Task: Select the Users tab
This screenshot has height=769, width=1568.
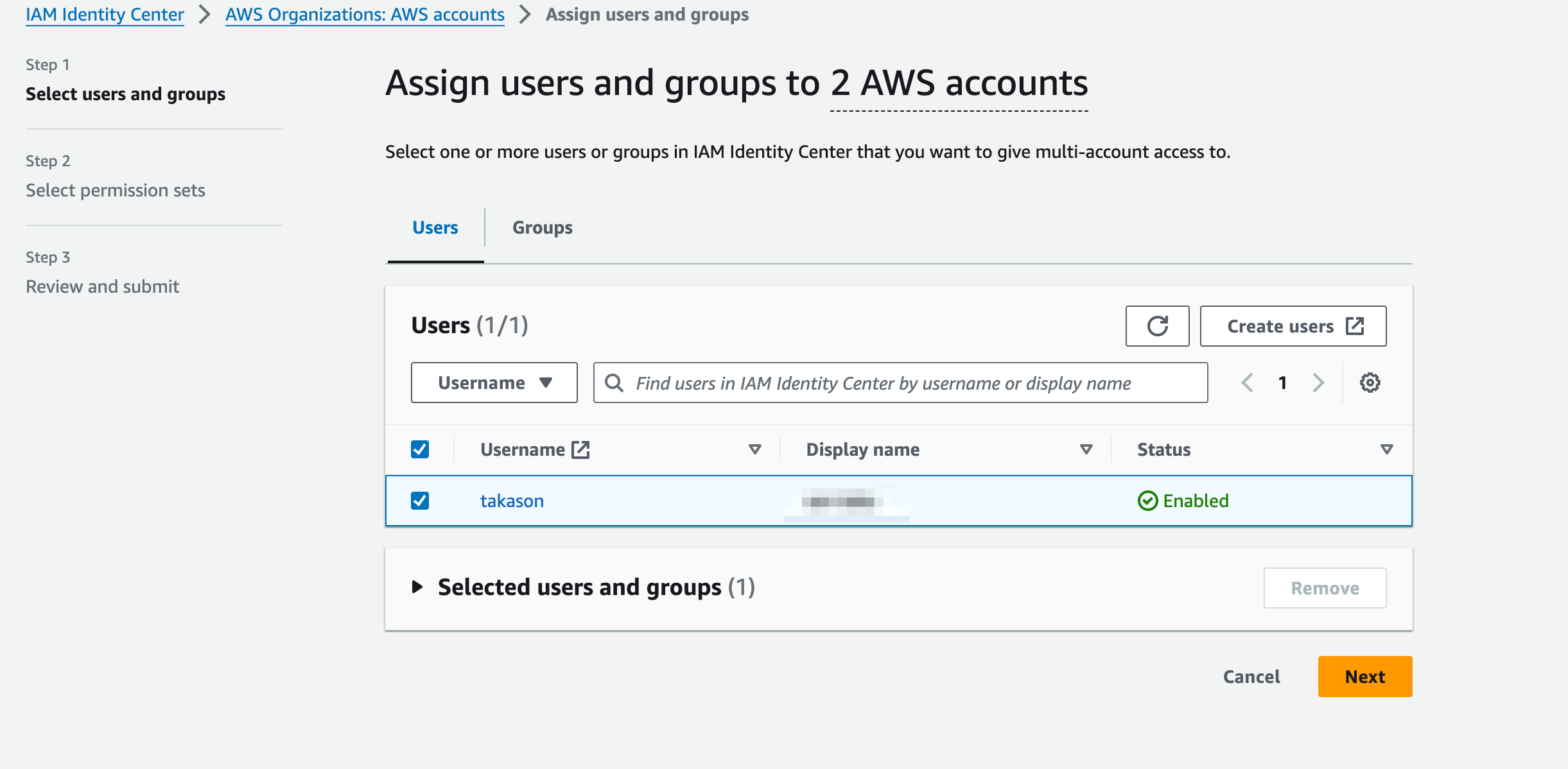Action: [435, 227]
